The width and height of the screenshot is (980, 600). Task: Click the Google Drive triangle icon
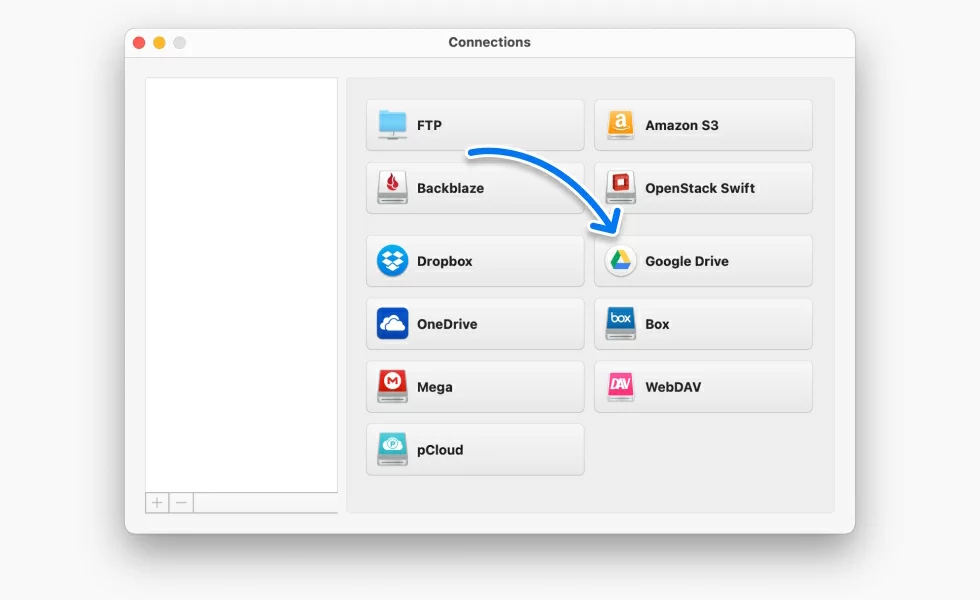pos(620,261)
